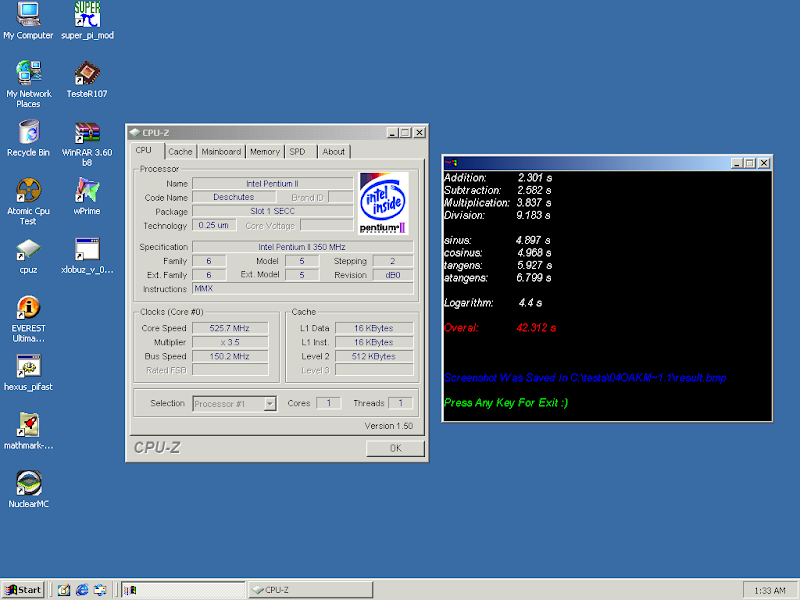Select the mathmark desktop shortcut
The image size is (800, 600).
pos(28,431)
